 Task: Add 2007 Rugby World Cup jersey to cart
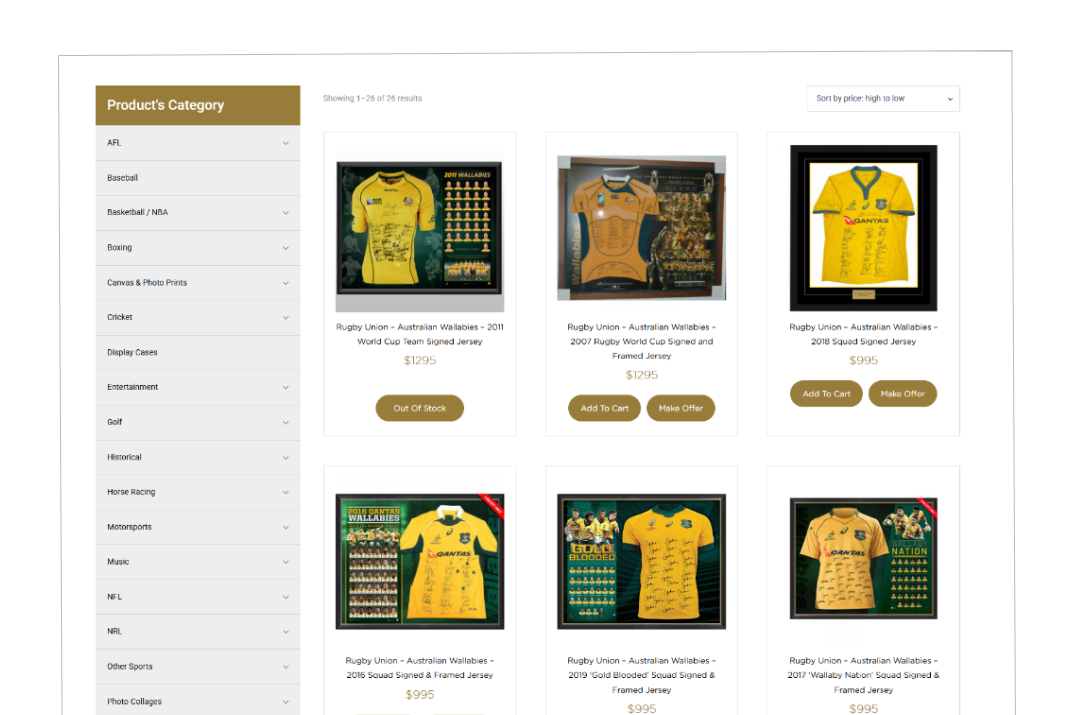click(x=604, y=408)
